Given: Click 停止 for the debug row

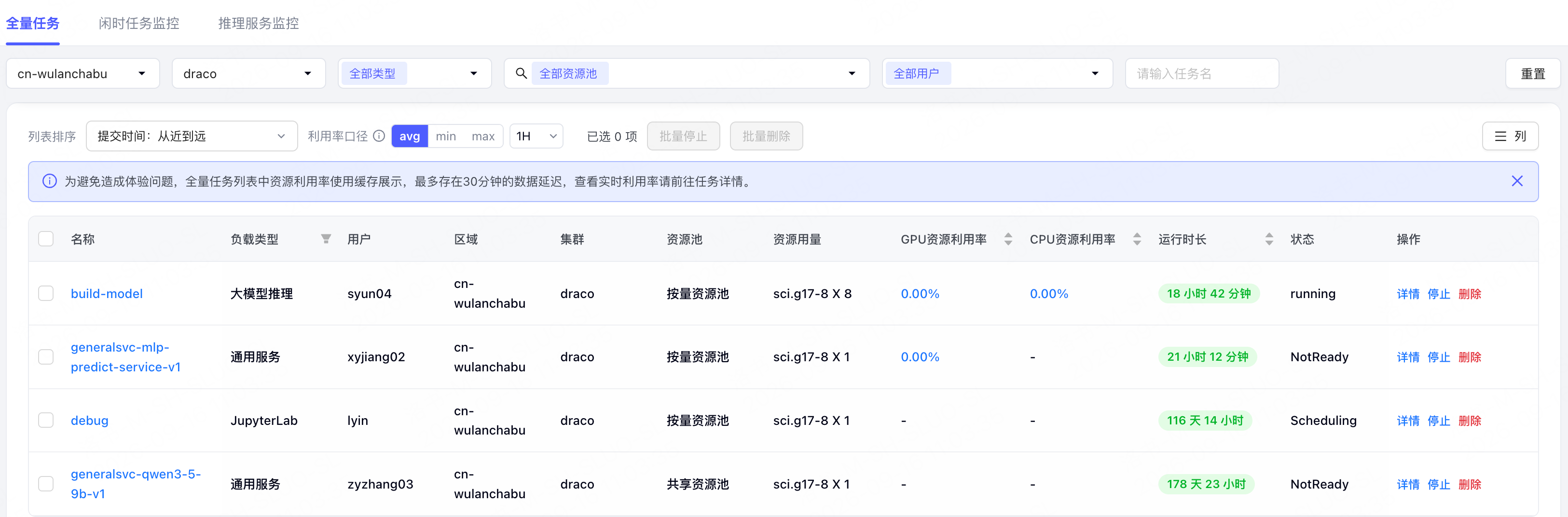Looking at the screenshot, I should pyautogui.click(x=1439, y=420).
